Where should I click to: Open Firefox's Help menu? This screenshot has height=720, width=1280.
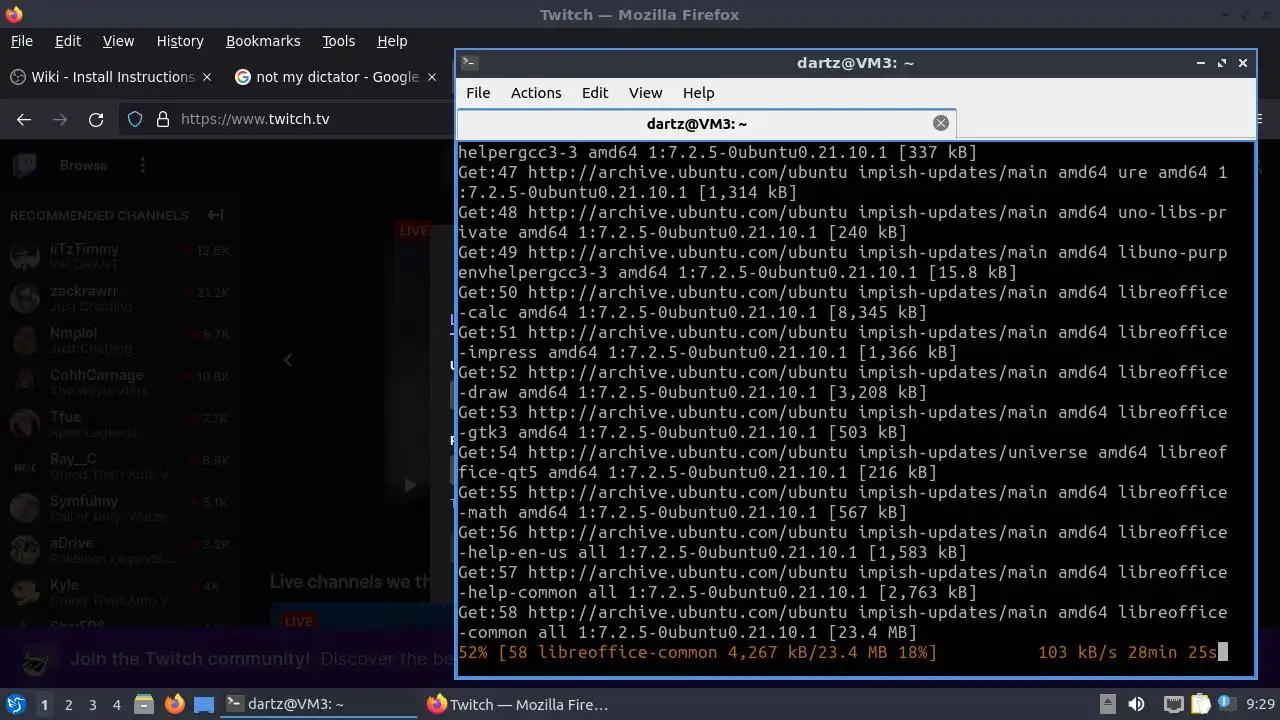pos(392,41)
